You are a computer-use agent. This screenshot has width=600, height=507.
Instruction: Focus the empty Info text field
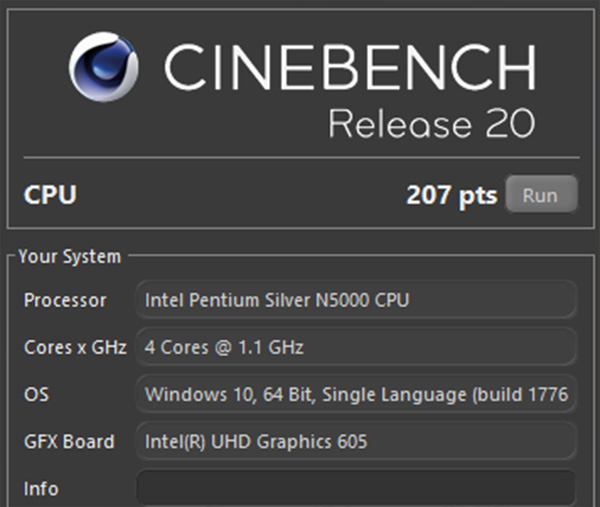pyautogui.click(x=355, y=488)
